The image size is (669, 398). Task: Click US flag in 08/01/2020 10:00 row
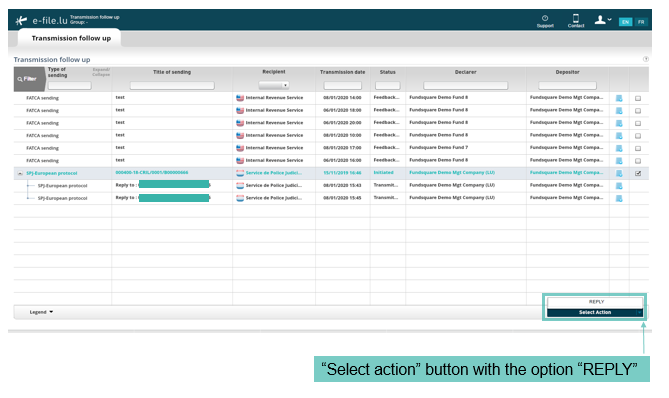click(x=240, y=135)
